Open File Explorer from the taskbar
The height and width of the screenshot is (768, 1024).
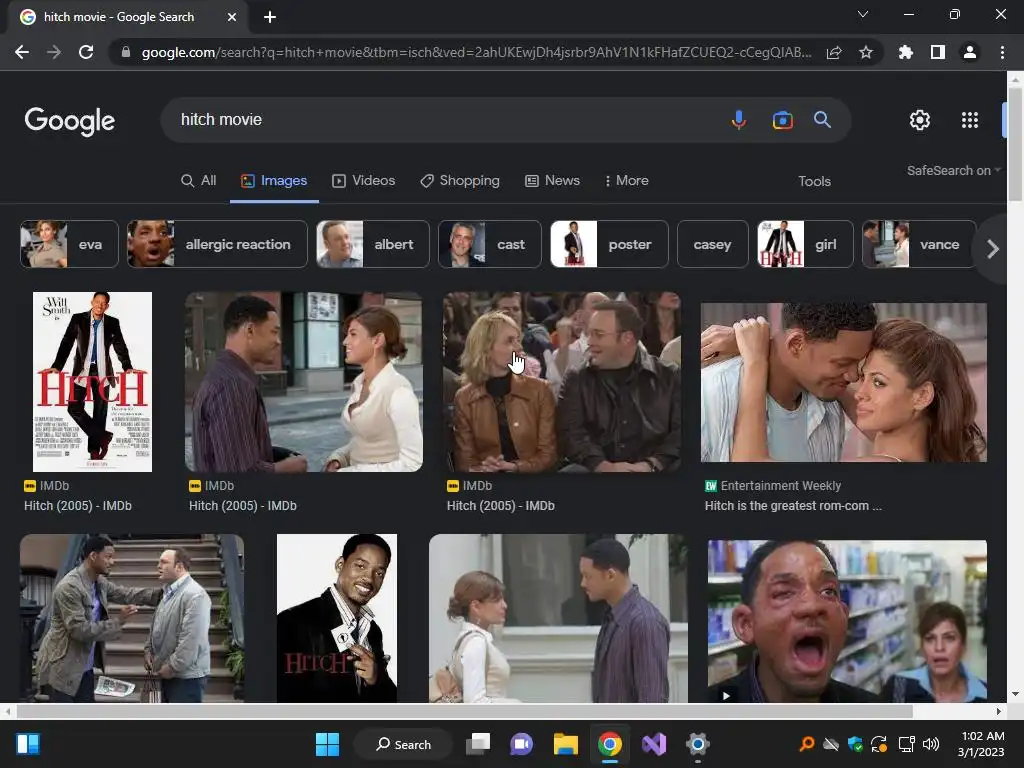pos(566,744)
